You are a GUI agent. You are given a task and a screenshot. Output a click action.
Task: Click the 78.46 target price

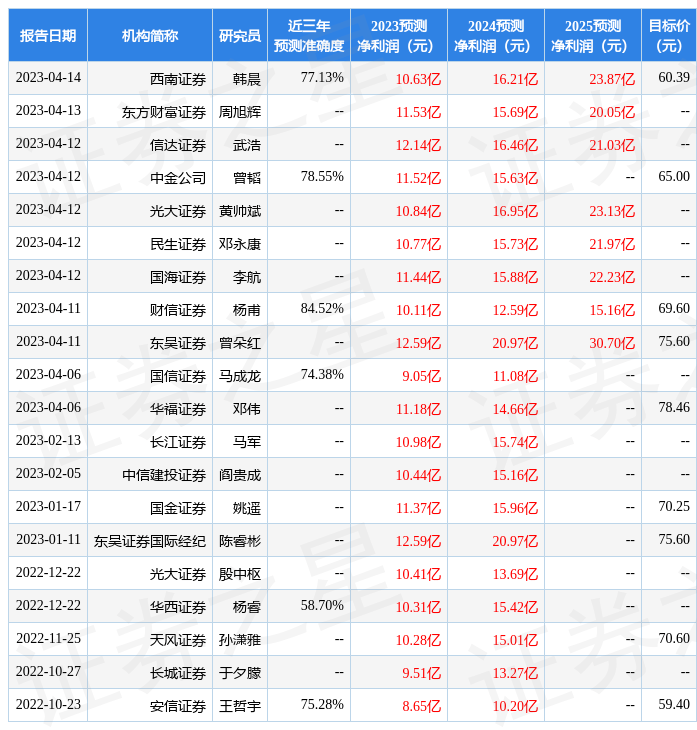(674, 408)
